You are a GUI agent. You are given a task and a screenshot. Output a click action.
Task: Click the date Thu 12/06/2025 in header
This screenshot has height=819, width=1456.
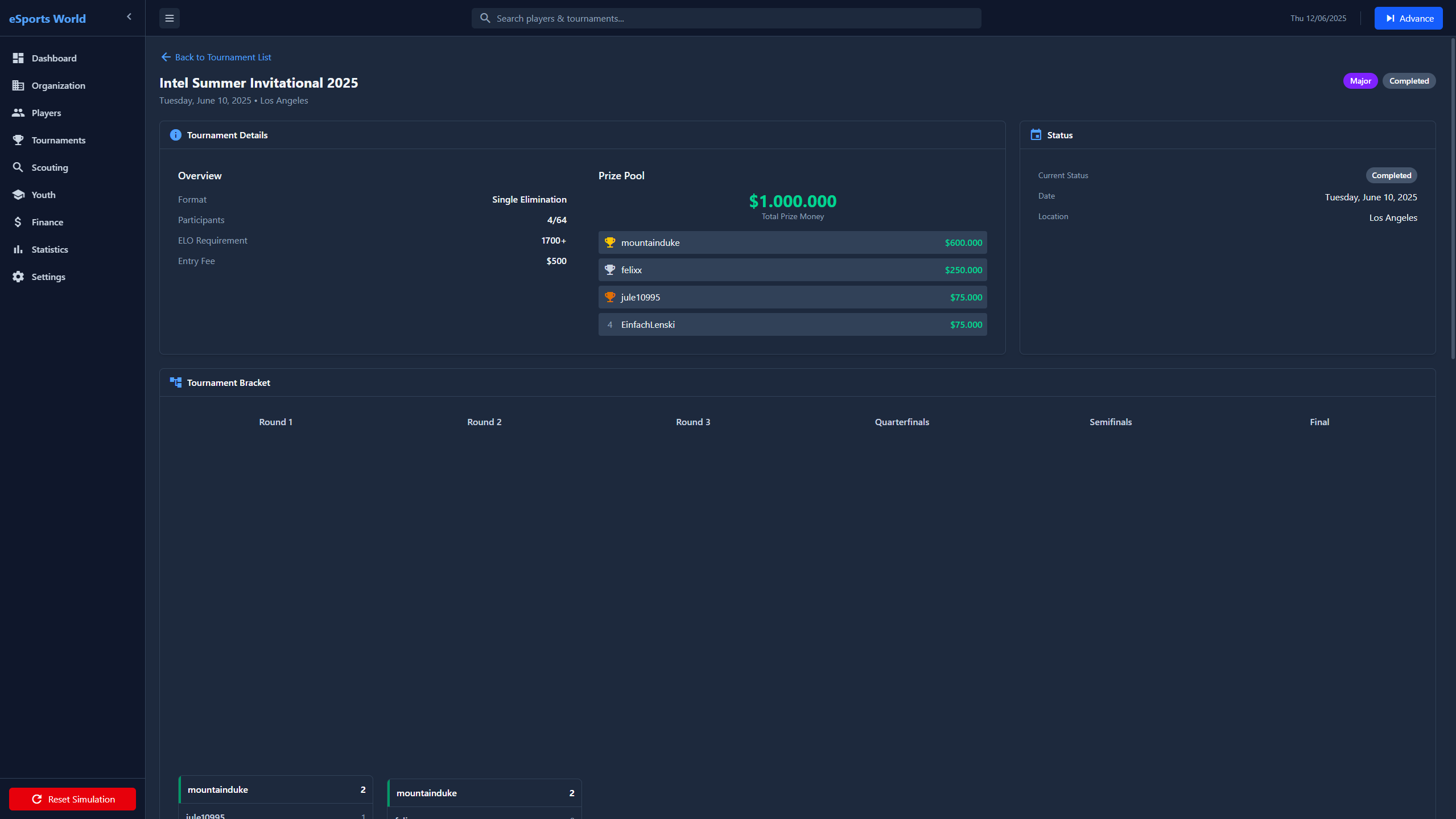[x=1318, y=18]
